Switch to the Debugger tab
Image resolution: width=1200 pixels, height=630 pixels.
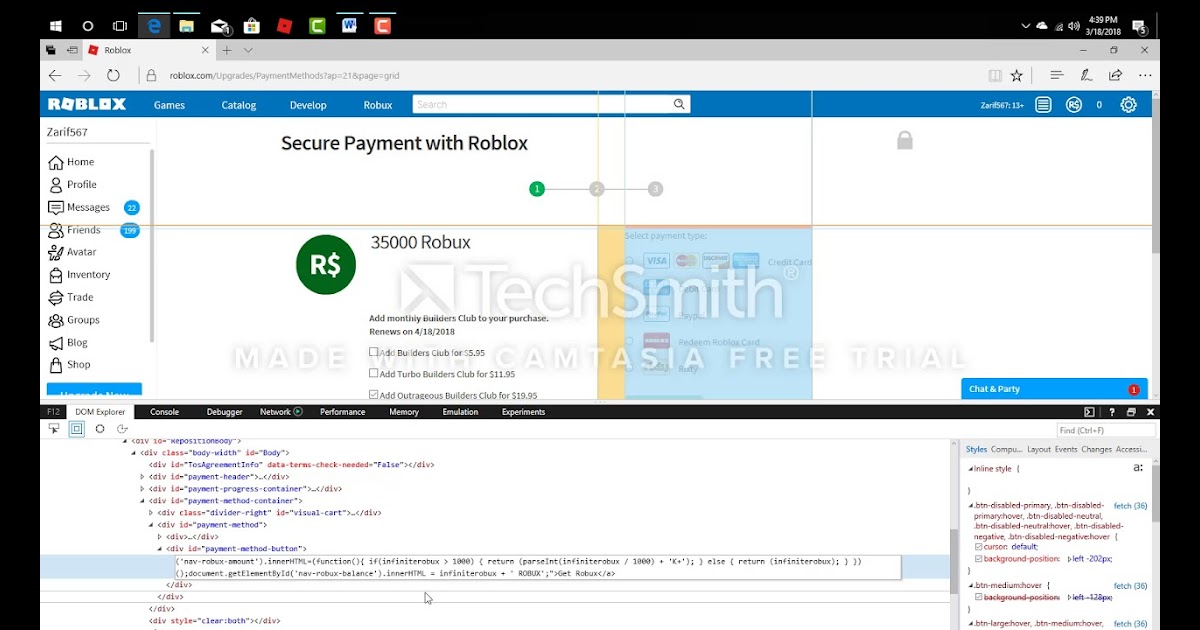coord(224,412)
